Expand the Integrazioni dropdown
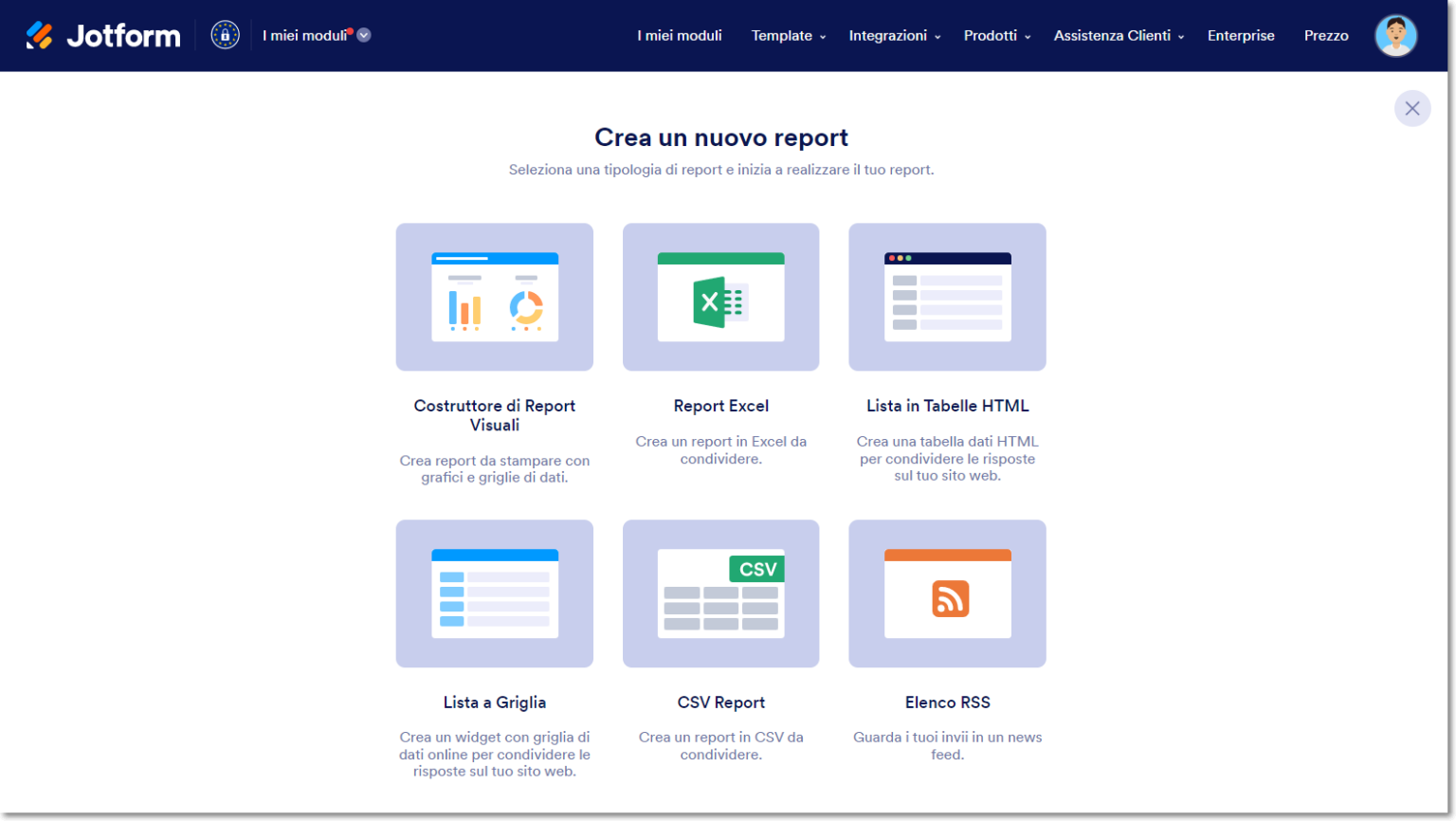Viewport: 1456px width, 821px height. [x=893, y=36]
